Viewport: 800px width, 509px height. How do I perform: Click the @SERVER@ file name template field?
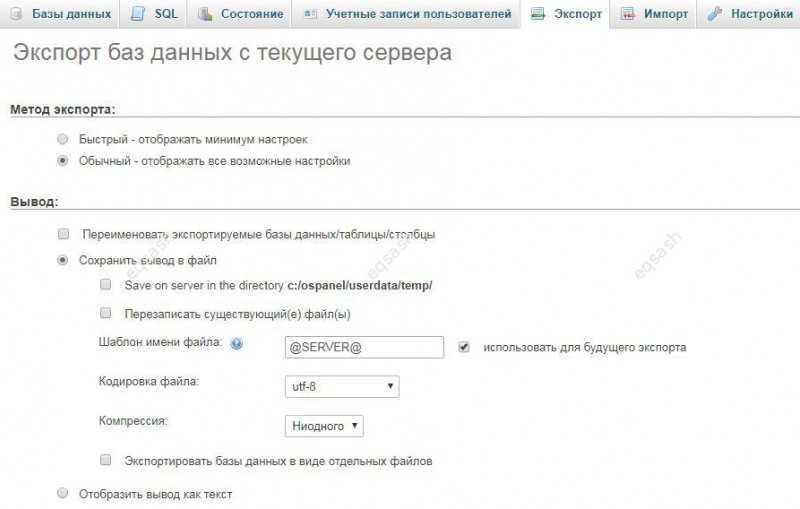[x=364, y=347]
